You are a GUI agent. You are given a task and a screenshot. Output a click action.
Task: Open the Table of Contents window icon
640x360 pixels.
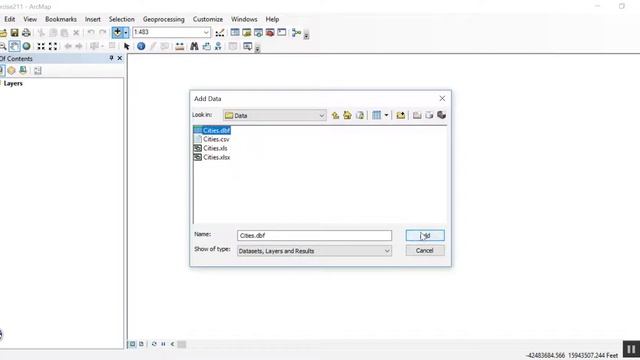(235, 32)
